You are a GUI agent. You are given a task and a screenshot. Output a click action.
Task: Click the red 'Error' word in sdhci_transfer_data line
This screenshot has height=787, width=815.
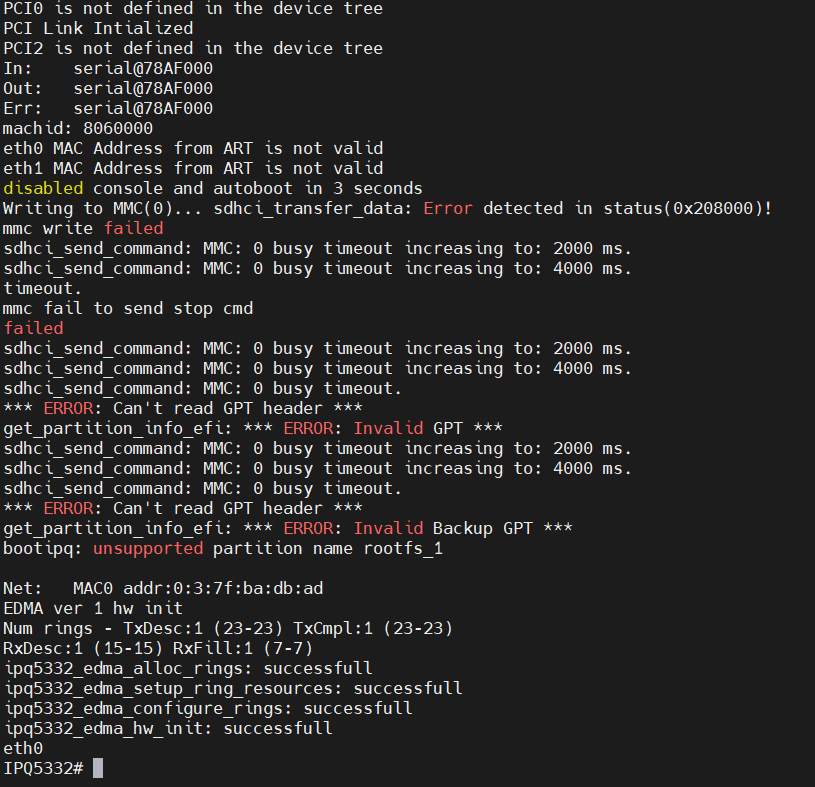(448, 208)
